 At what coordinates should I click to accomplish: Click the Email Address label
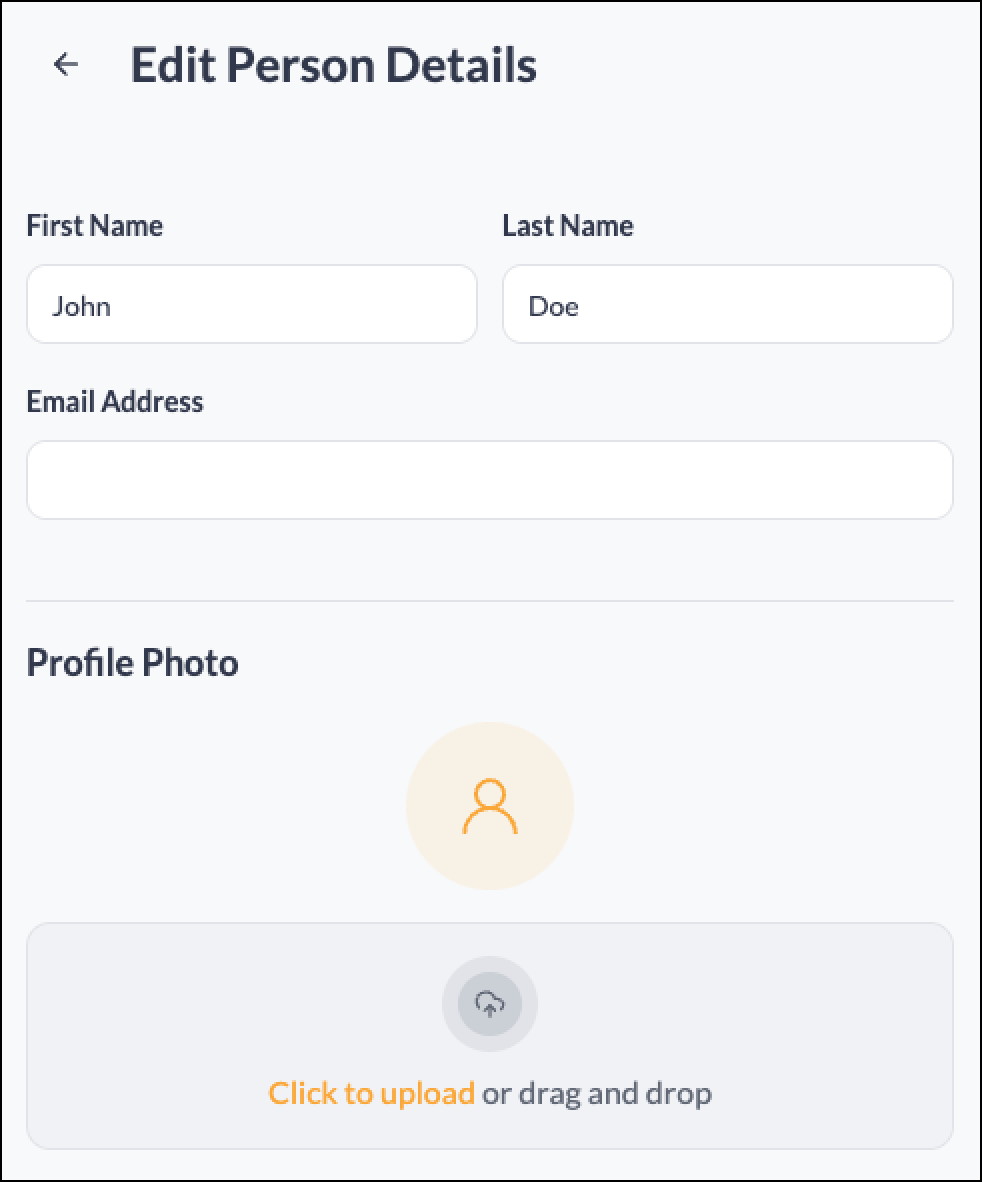tap(115, 402)
